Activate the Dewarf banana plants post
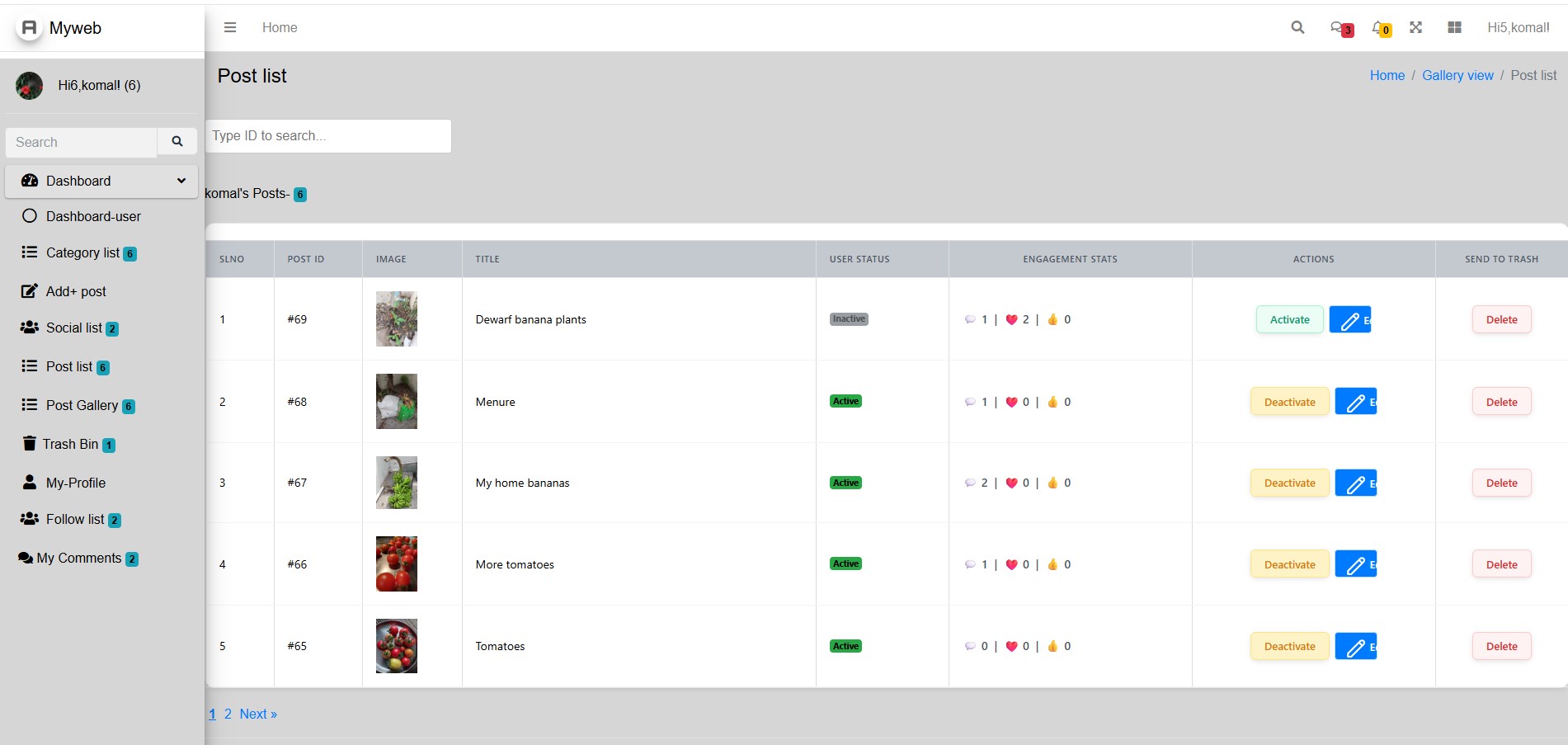1568x745 pixels. (1289, 319)
